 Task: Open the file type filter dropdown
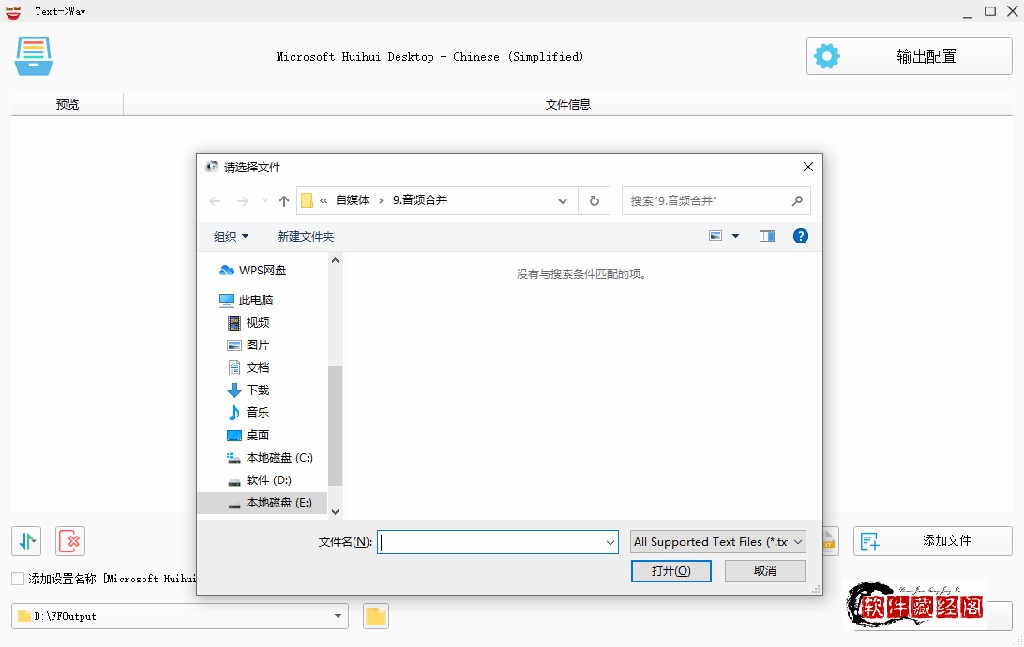click(717, 541)
